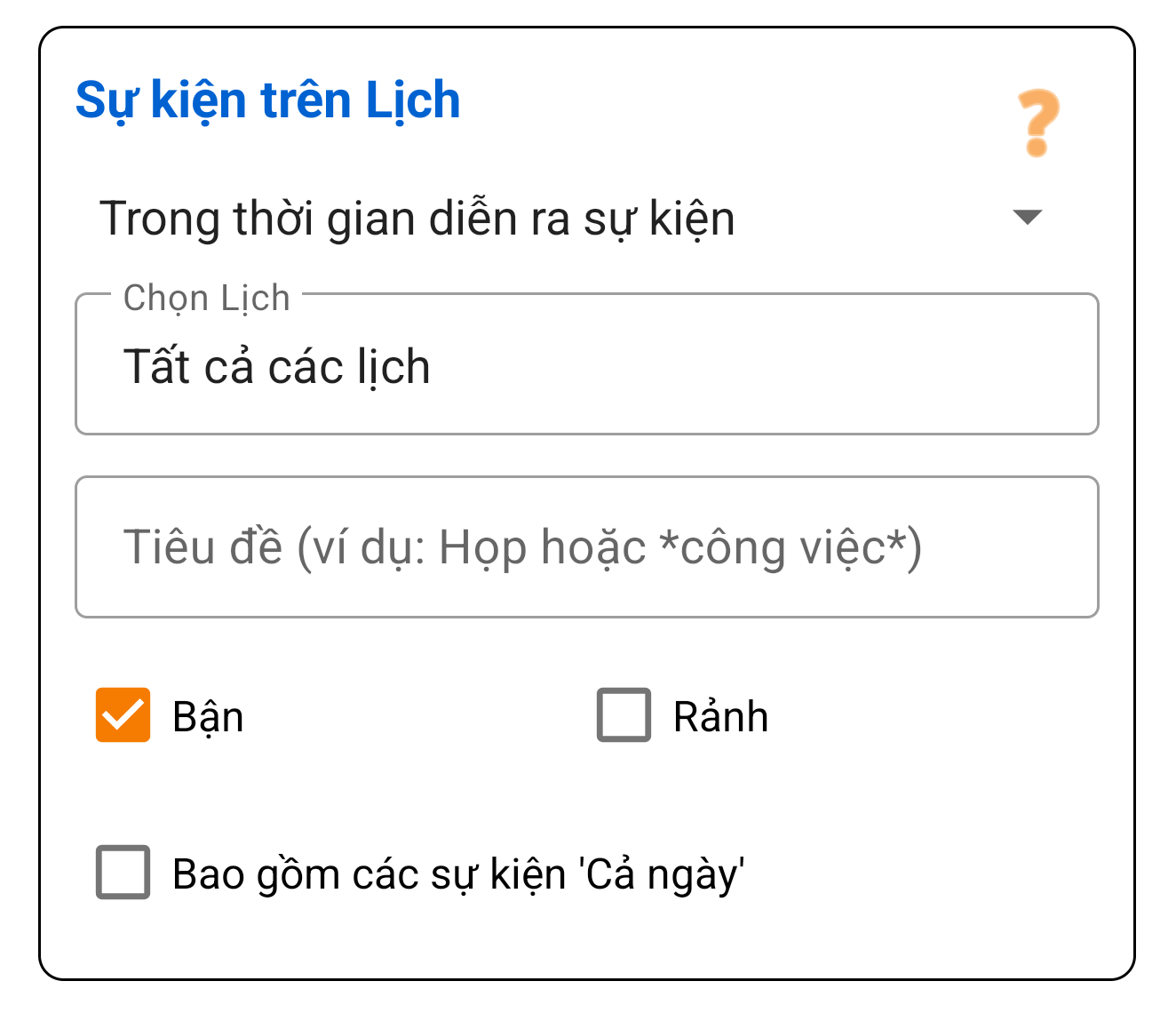
Task: Toggle the all-day events inclusion checkbox
Action: point(122,874)
